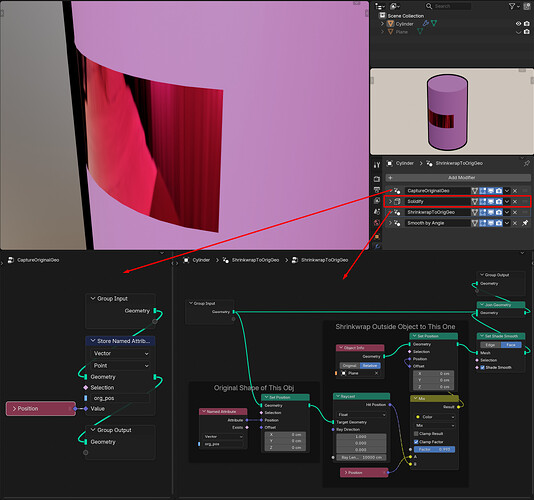The width and height of the screenshot is (534, 500).
Task: Clear the Plane object in Object Info node
Action: coord(376,373)
